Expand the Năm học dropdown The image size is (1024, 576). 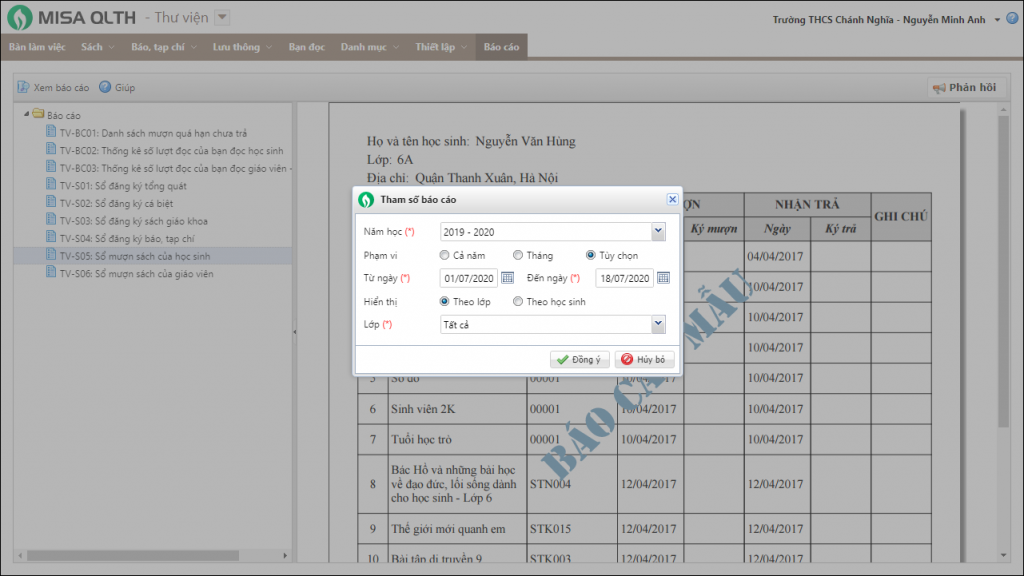coord(657,232)
